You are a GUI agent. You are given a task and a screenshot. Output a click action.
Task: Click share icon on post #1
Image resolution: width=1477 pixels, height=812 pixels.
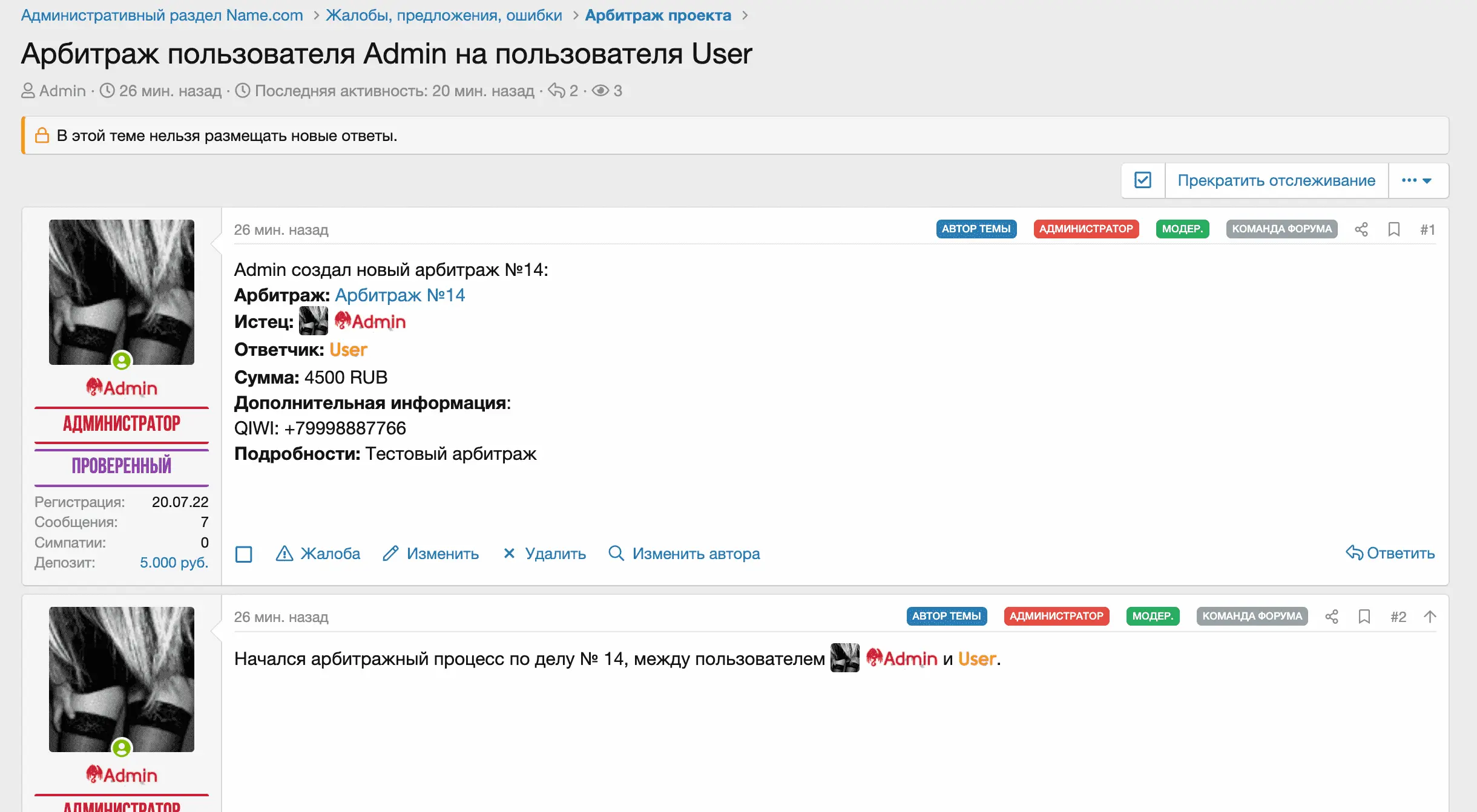point(1361,229)
